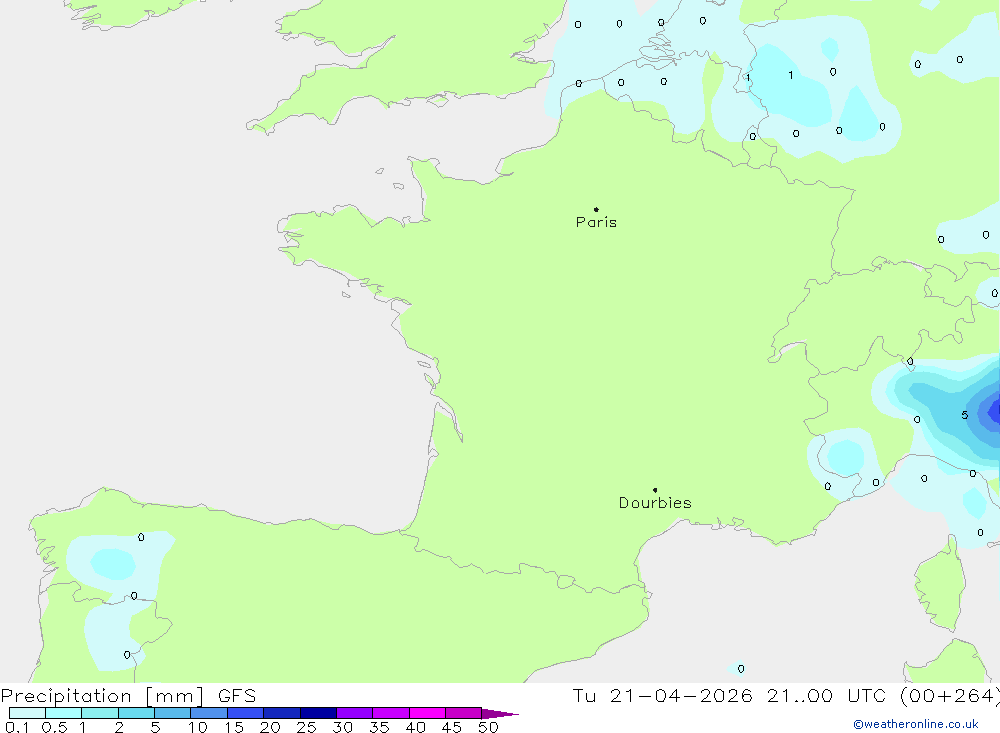Click the '50' legend scale value
The image size is (1000, 733).
(489, 727)
